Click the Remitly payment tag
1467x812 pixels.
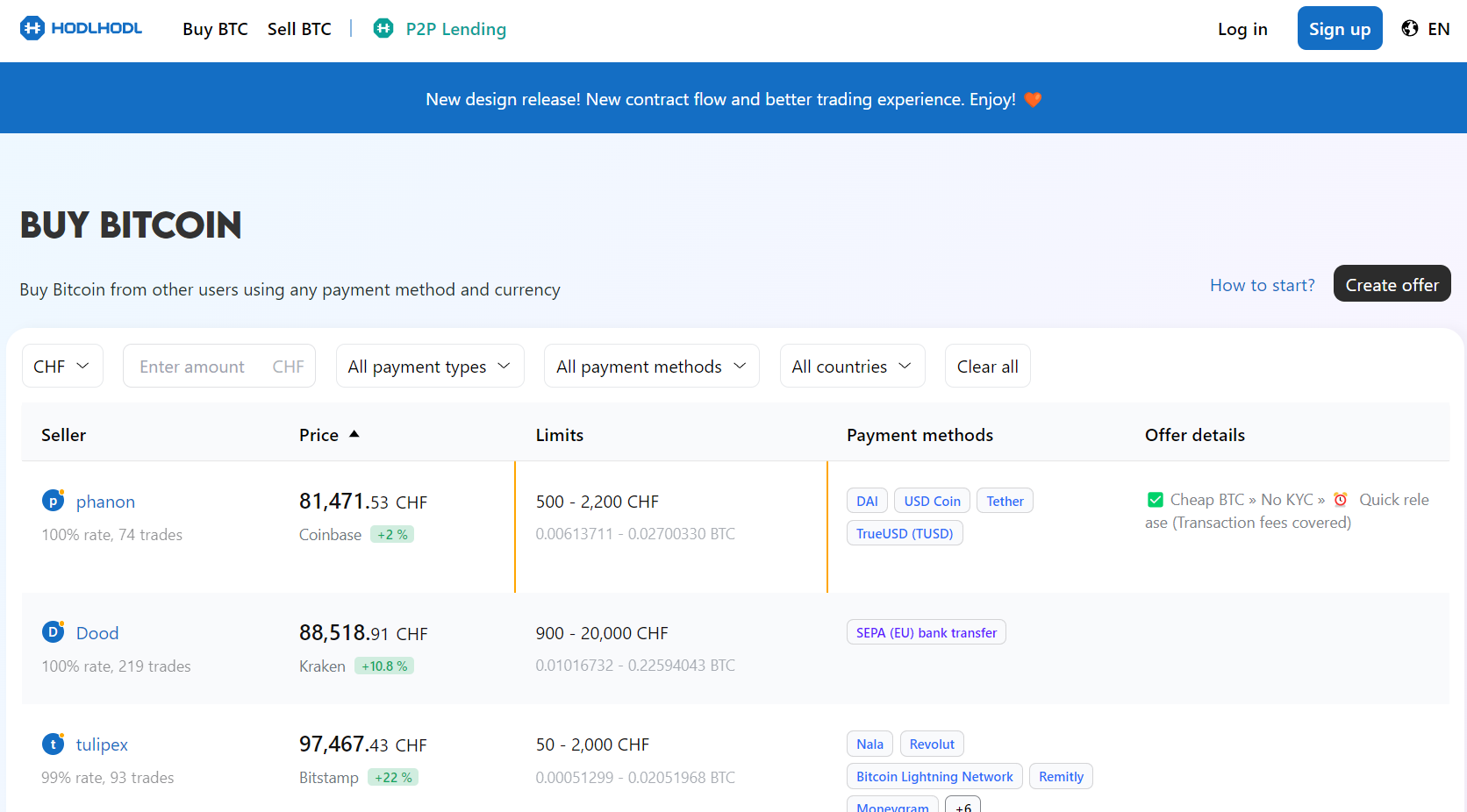pyautogui.click(x=1061, y=776)
